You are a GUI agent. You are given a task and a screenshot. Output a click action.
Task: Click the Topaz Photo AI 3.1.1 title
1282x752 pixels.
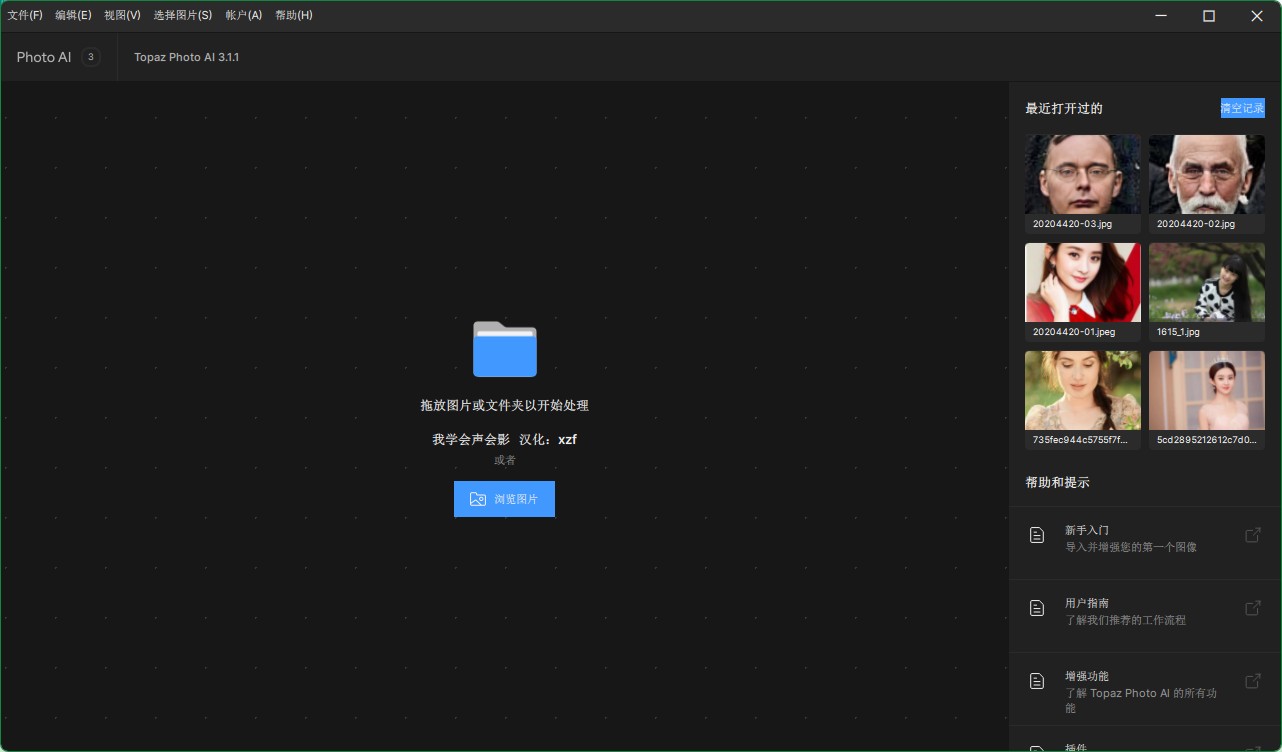coord(186,57)
